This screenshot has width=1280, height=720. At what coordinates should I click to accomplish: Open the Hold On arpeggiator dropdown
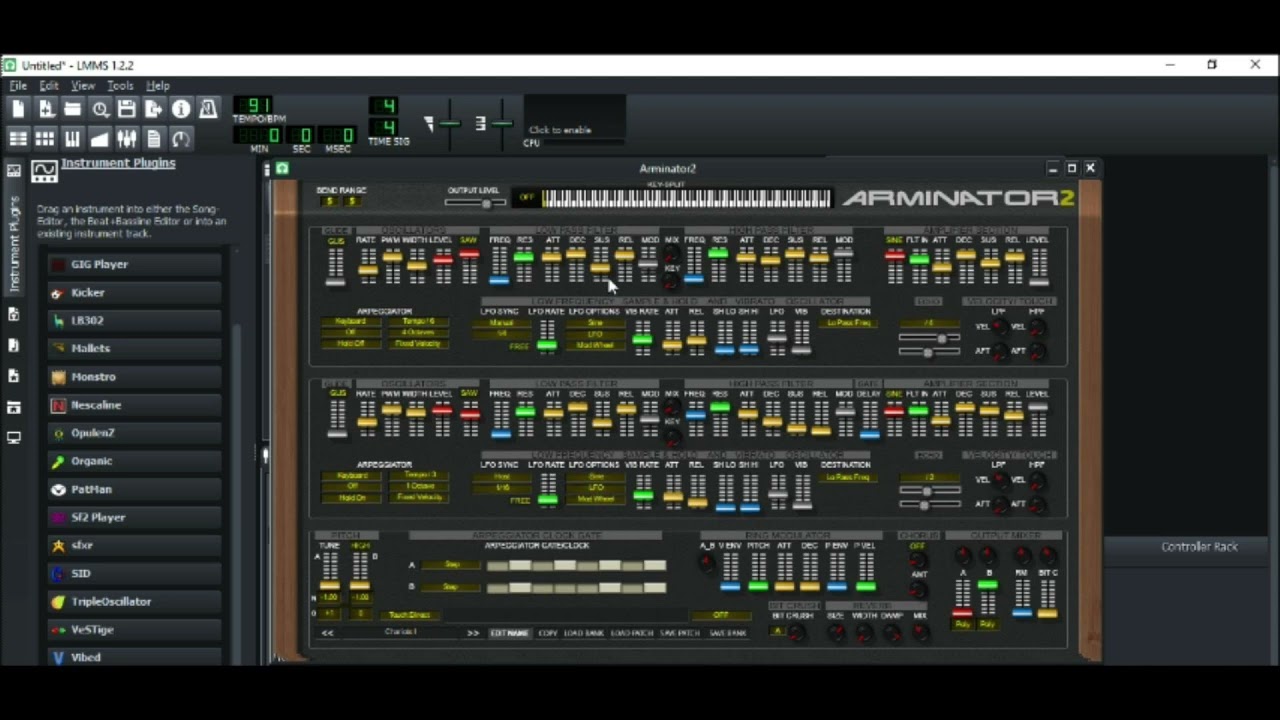point(352,498)
